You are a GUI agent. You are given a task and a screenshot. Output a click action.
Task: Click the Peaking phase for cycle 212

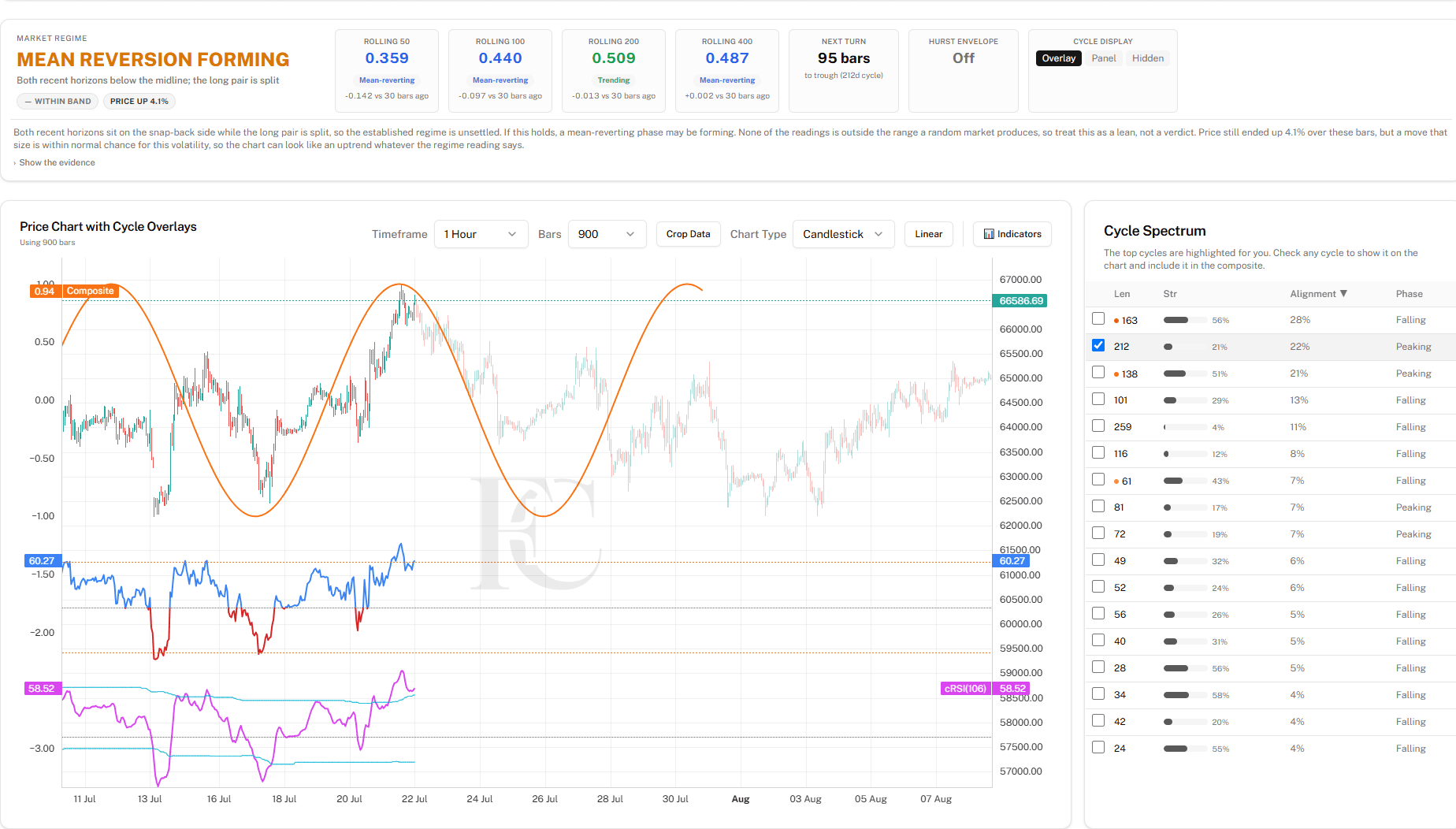click(x=1413, y=347)
